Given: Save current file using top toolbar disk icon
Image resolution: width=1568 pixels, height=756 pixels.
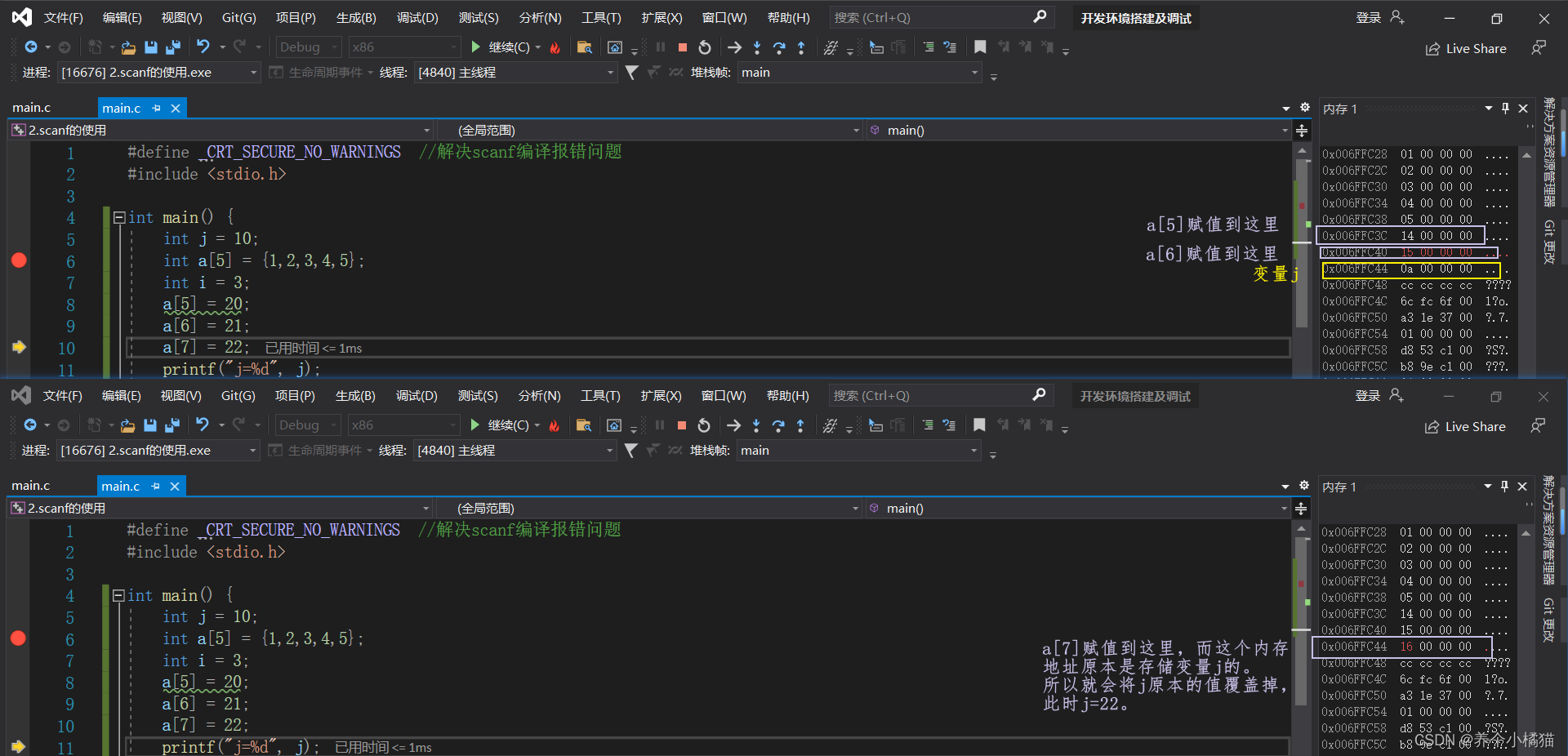Looking at the screenshot, I should (150, 47).
